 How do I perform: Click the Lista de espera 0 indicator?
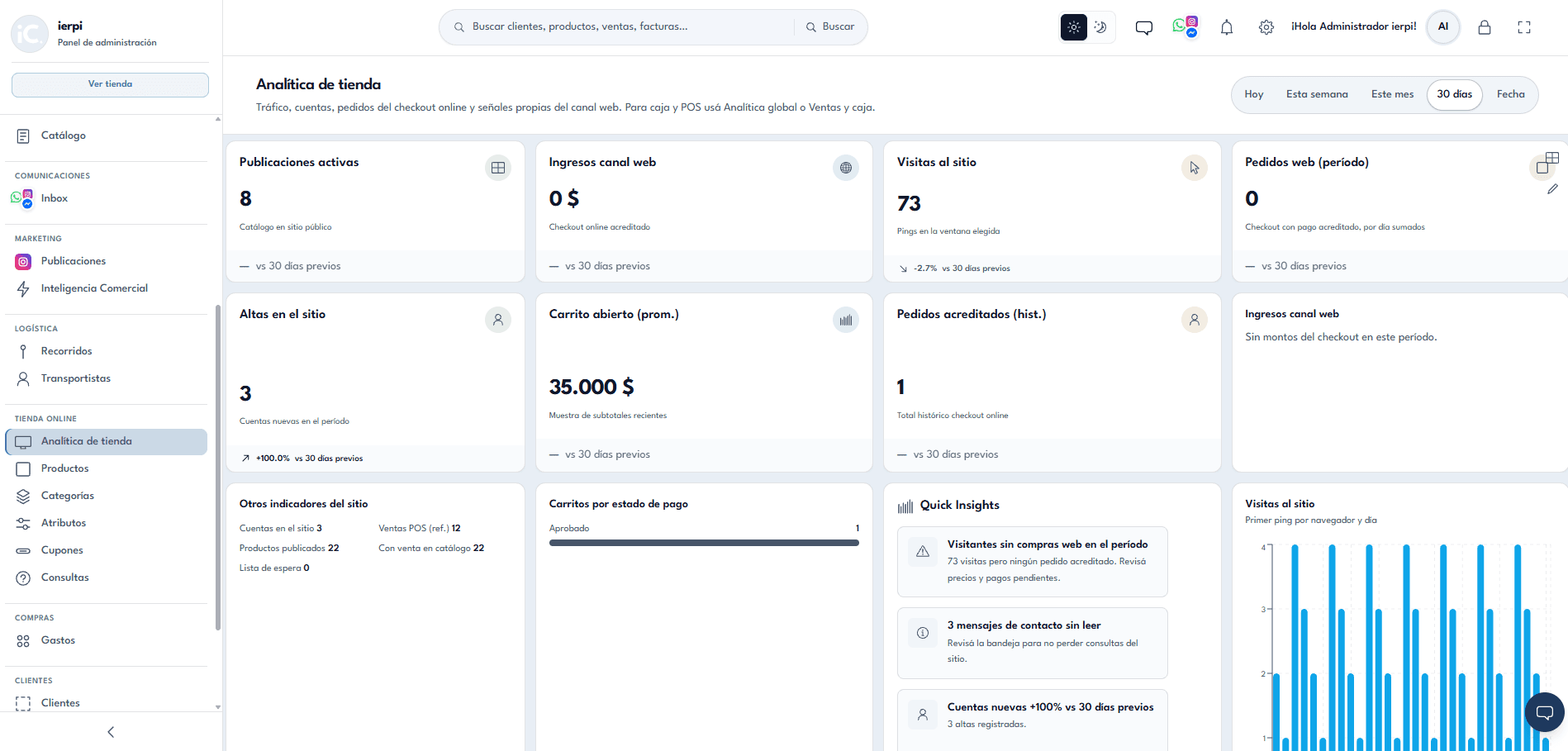(x=274, y=568)
